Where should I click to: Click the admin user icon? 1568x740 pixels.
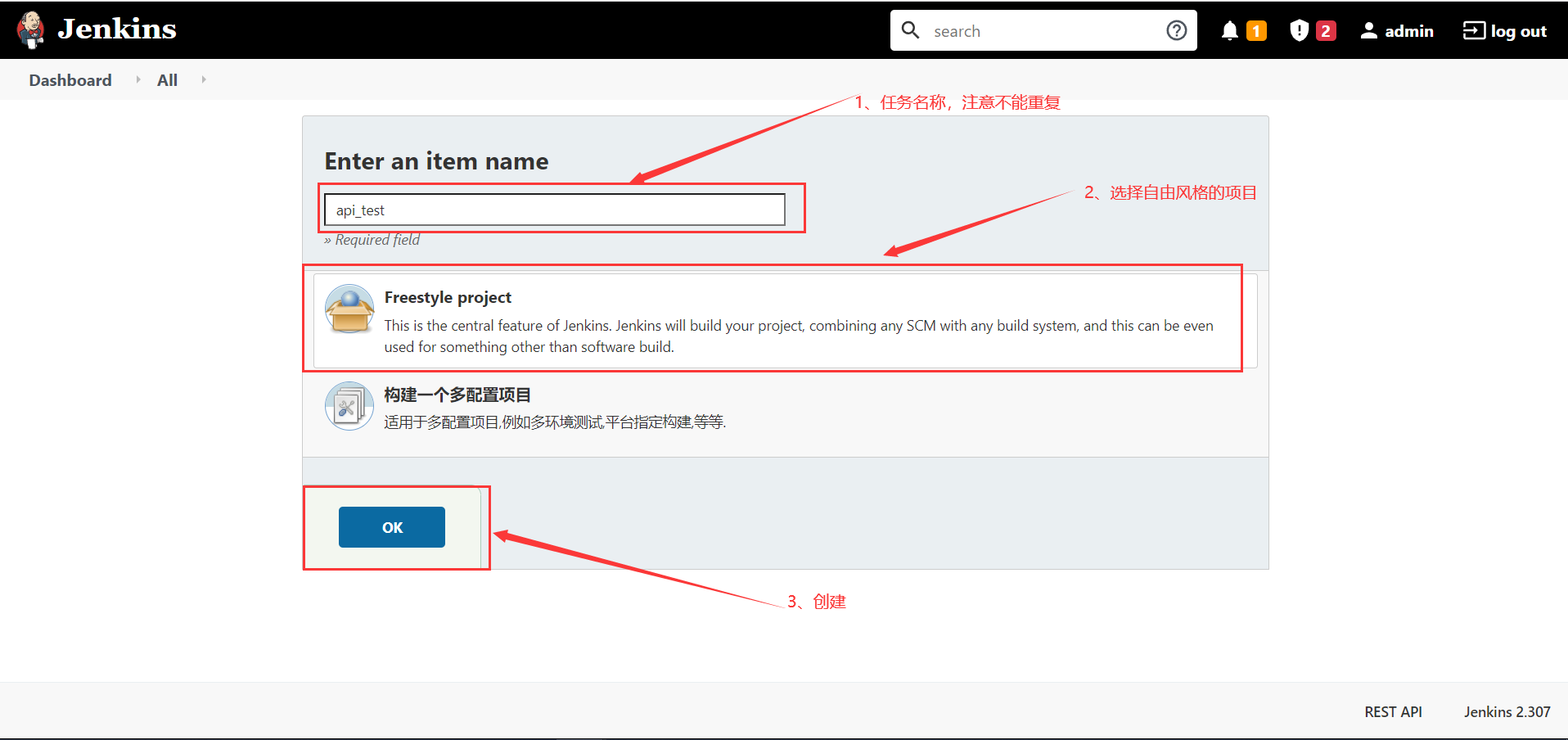tap(1368, 31)
